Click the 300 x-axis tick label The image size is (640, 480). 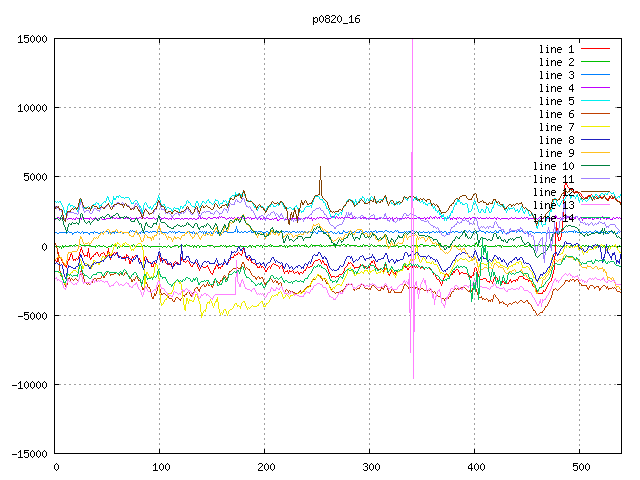tap(370, 467)
